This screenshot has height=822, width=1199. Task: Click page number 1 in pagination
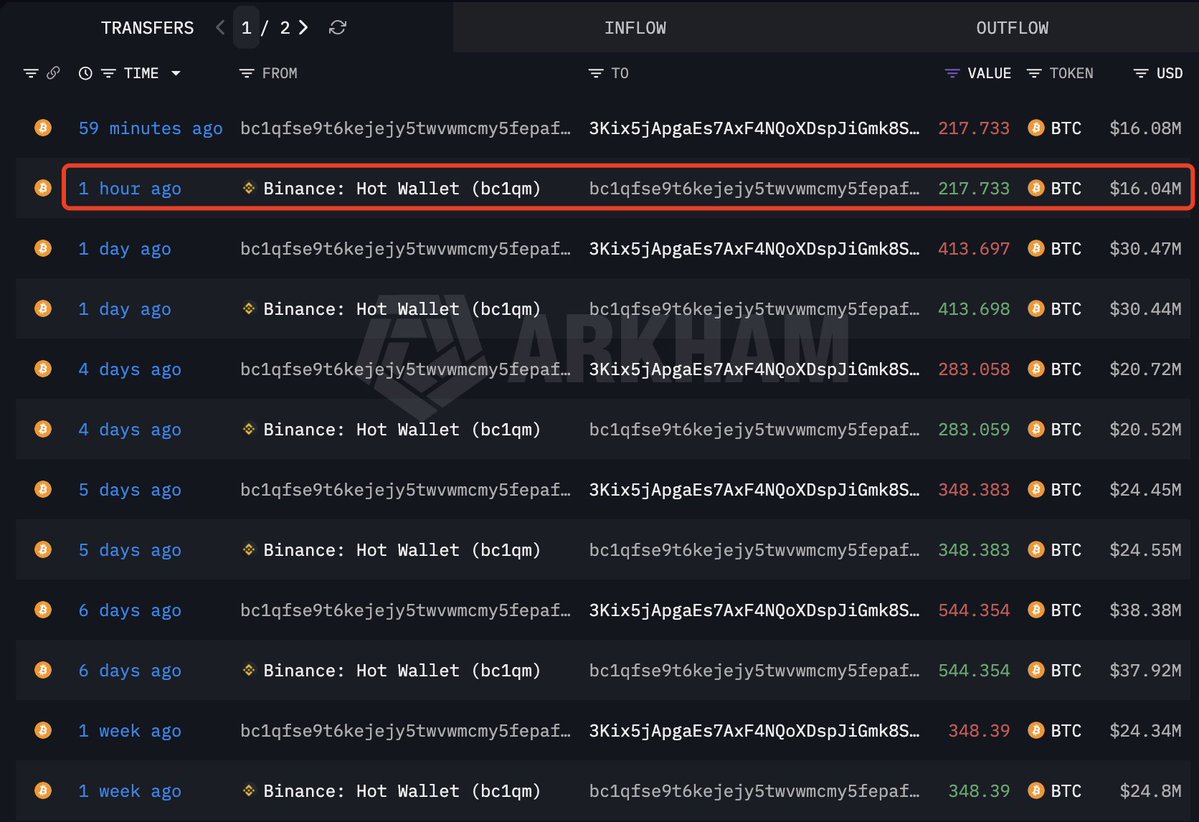[246, 28]
